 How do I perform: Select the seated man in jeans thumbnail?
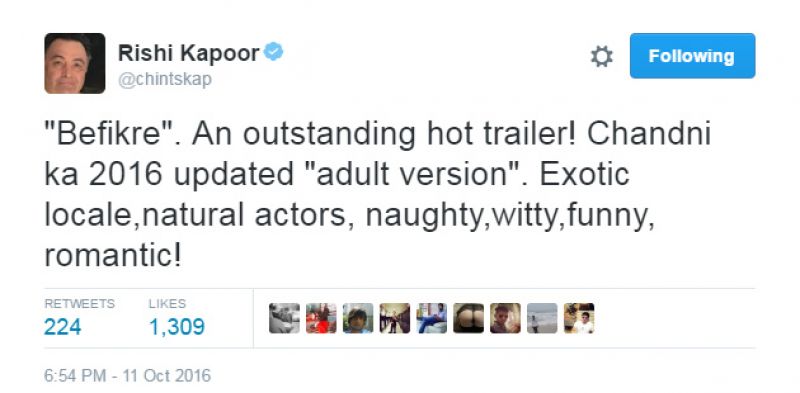pos(432,318)
